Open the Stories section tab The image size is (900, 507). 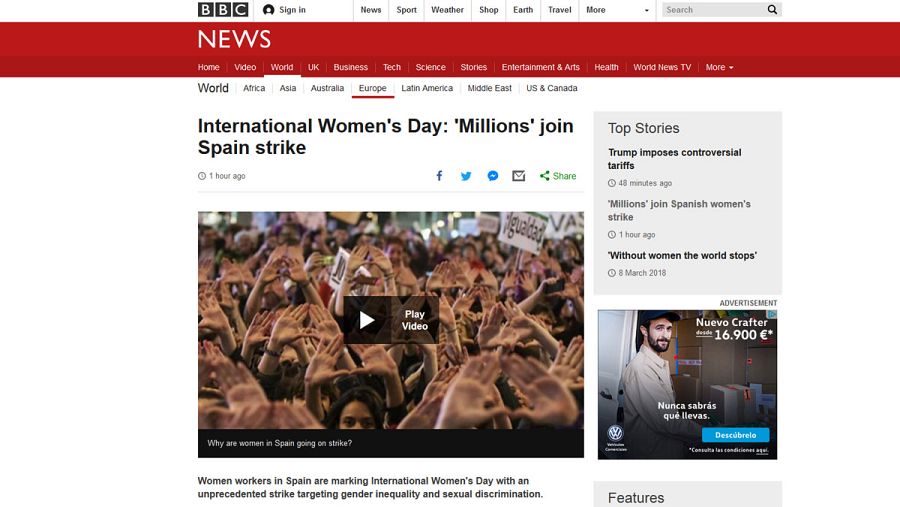point(474,67)
